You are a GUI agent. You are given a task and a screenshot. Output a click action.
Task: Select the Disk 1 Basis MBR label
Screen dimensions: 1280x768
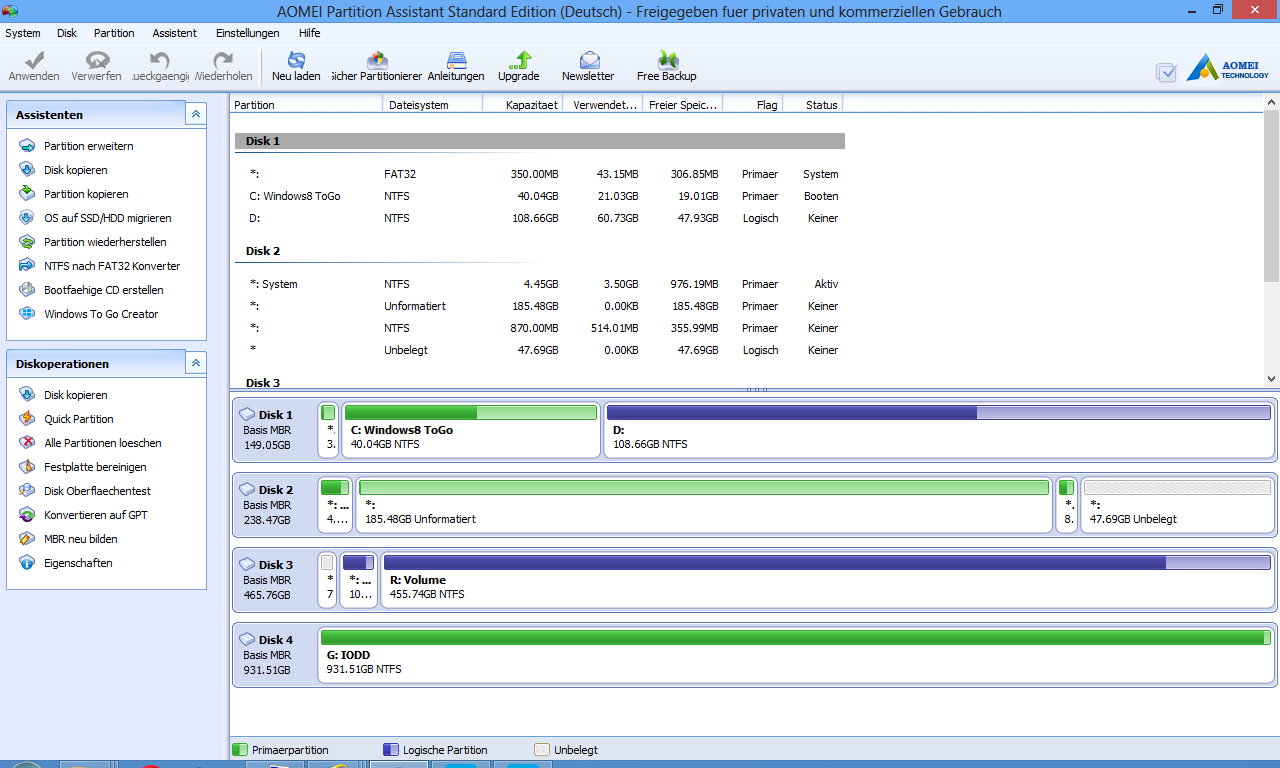click(x=268, y=430)
